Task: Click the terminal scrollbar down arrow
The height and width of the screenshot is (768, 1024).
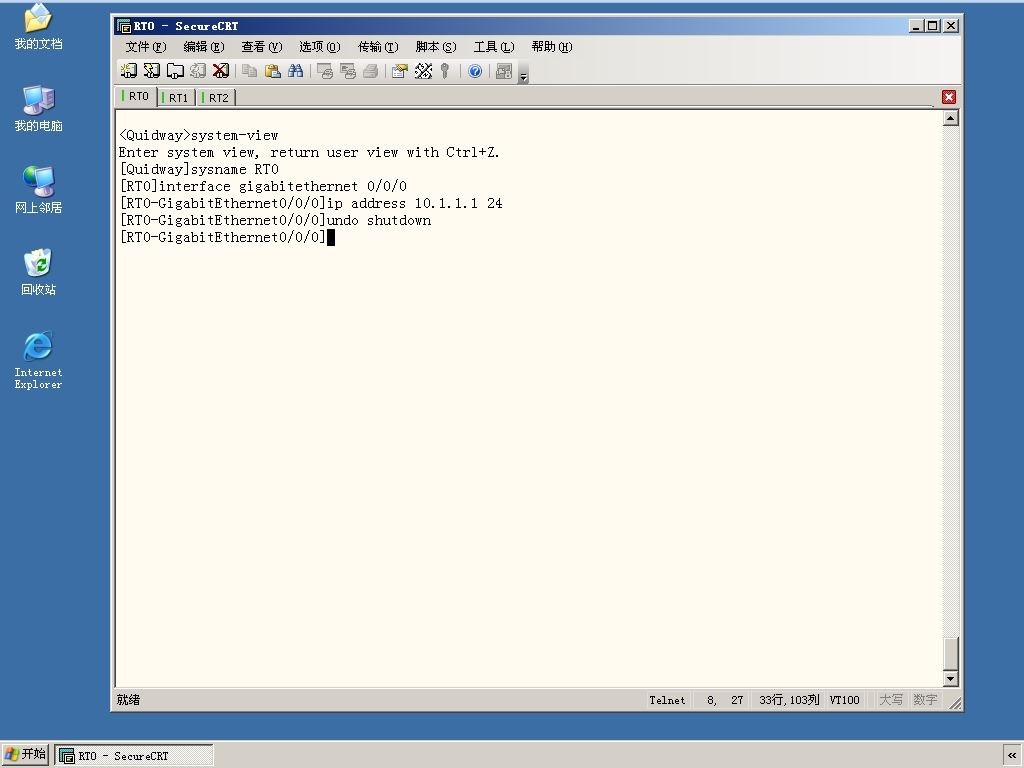Action: [x=951, y=679]
